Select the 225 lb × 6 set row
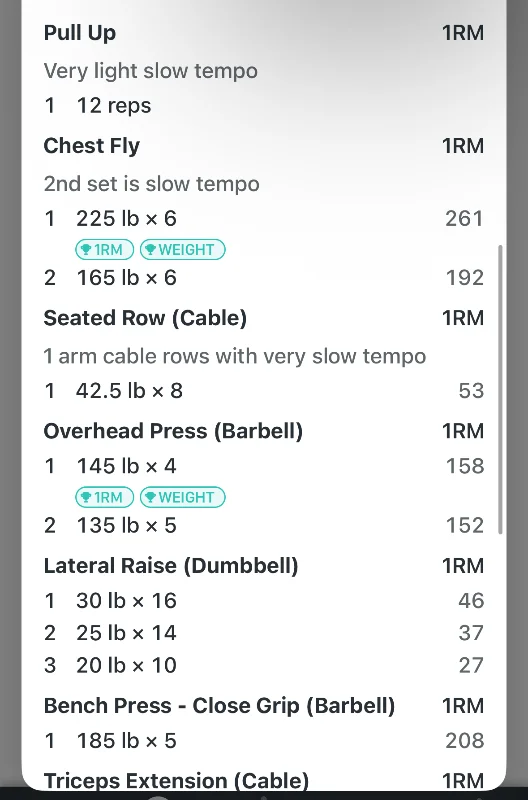The width and height of the screenshot is (528, 800). click(x=264, y=218)
